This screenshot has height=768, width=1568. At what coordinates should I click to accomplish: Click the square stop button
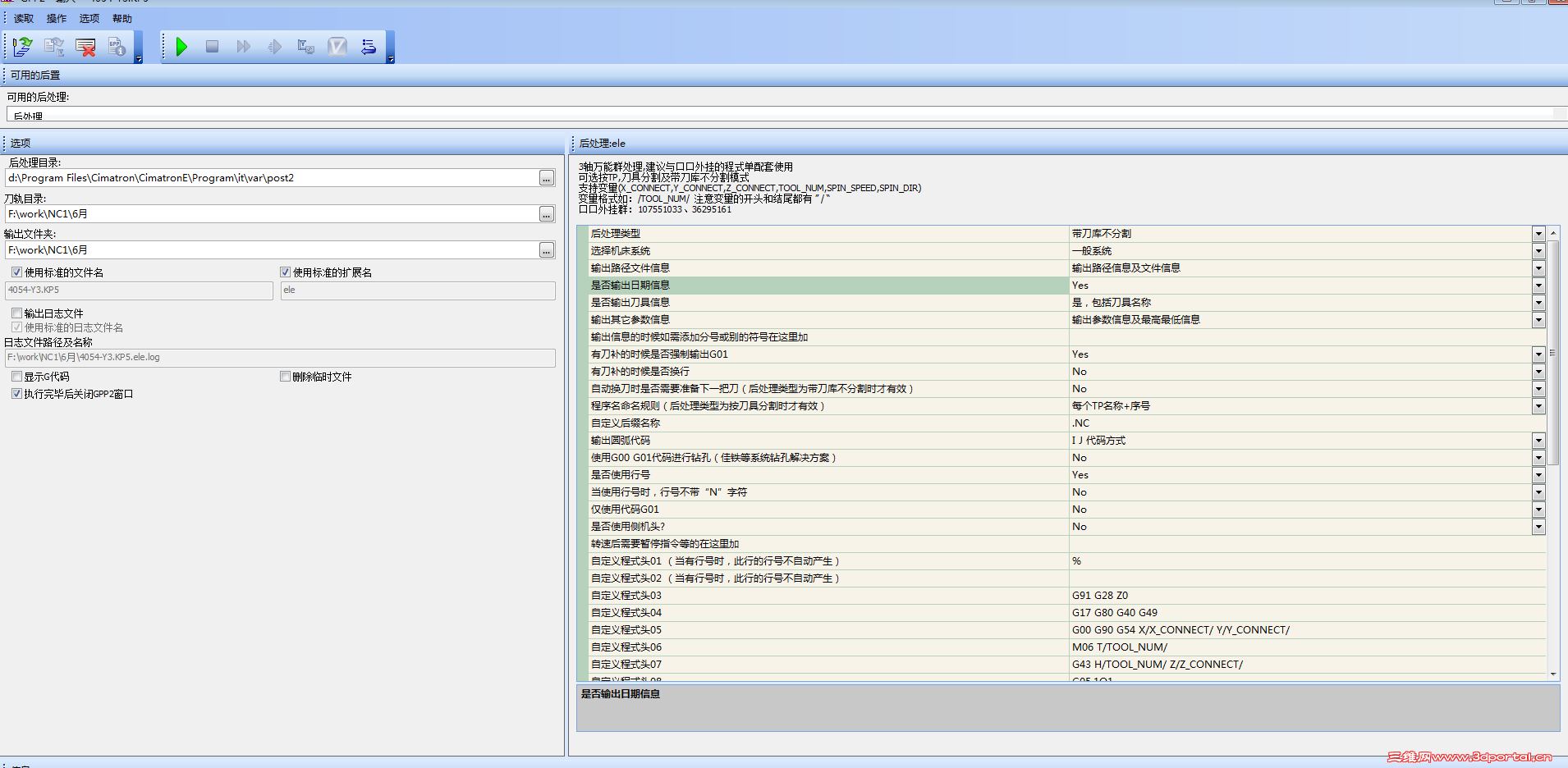pyautogui.click(x=212, y=47)
